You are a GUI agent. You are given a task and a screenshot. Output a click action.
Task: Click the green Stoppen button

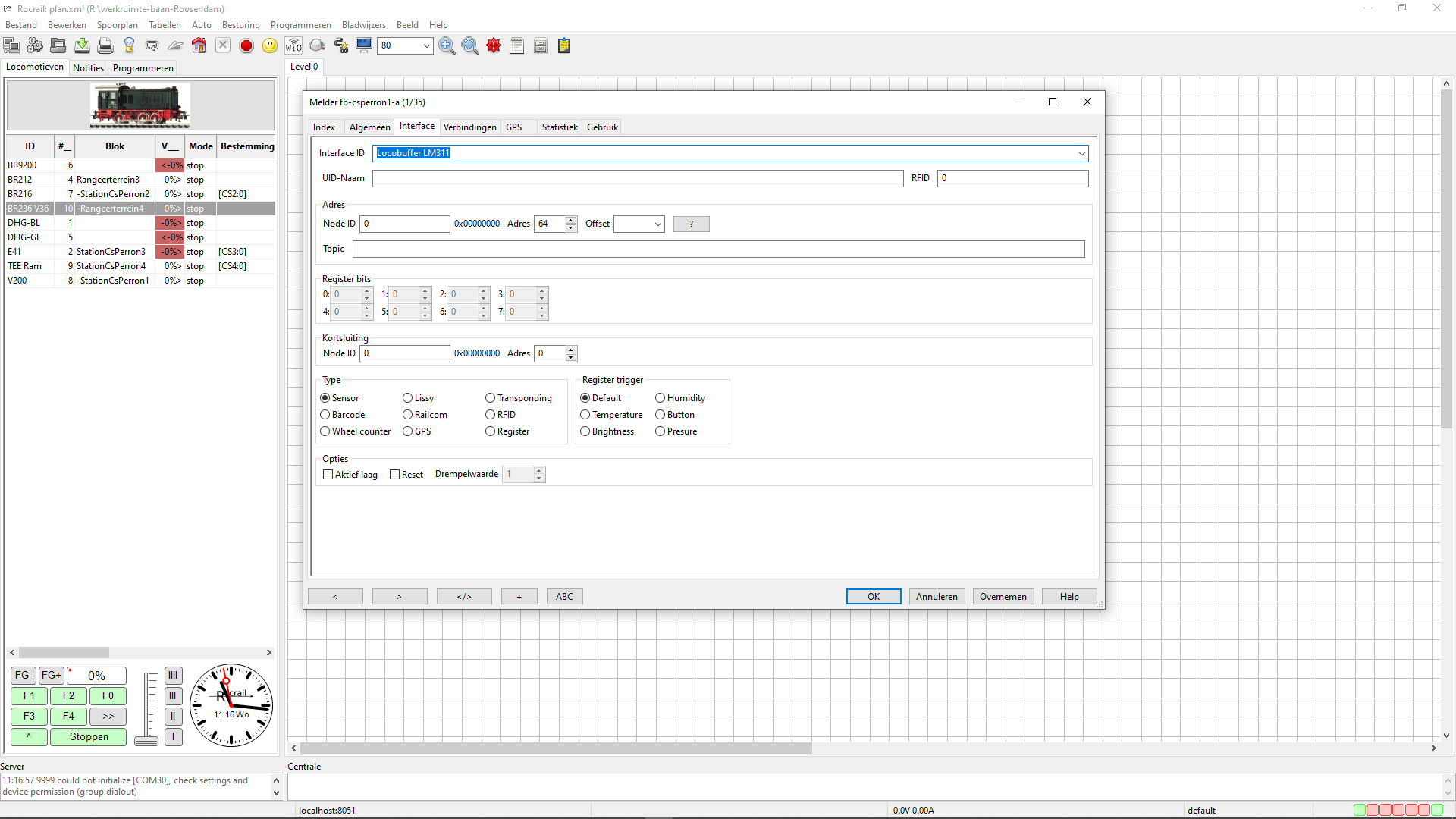coord(89,737)
